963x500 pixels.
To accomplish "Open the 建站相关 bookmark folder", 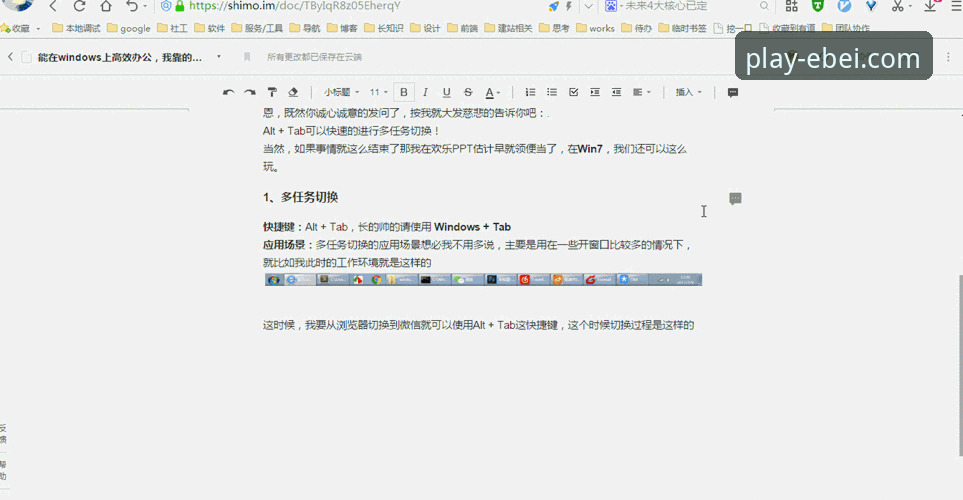I will click(x=509, y=28).
